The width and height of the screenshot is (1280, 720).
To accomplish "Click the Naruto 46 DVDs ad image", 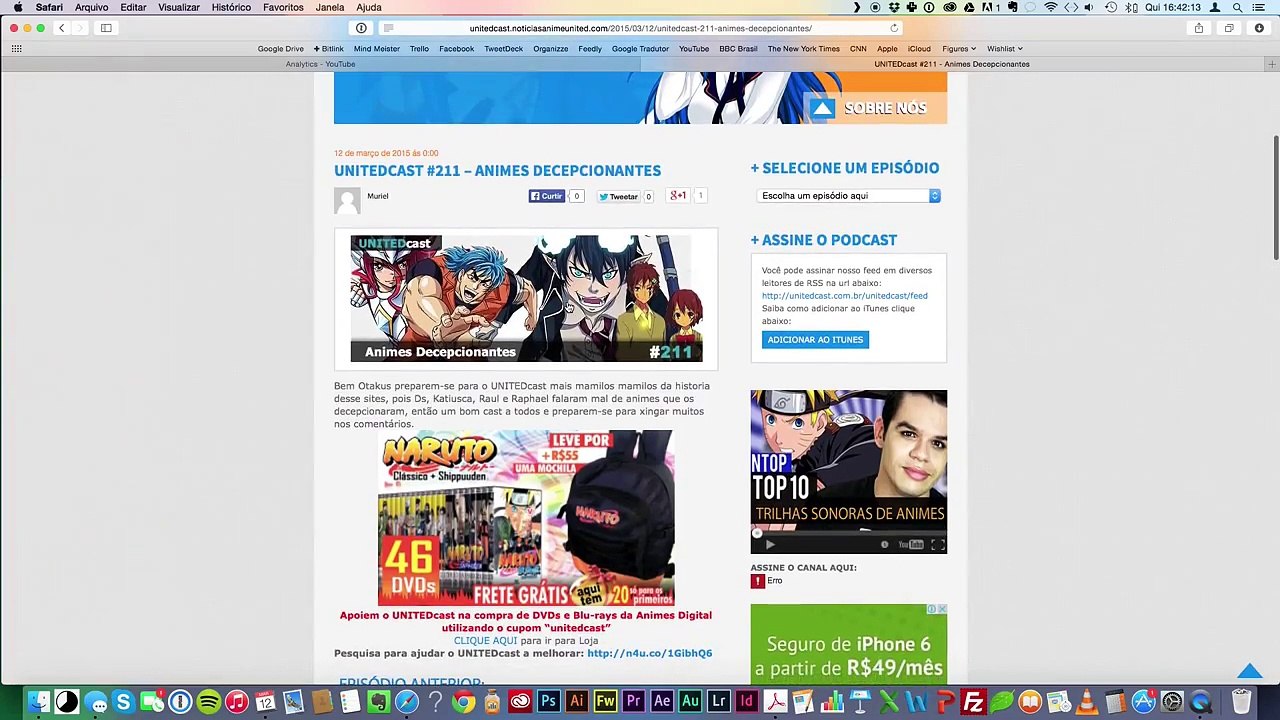I will click(x=526, y=518).
